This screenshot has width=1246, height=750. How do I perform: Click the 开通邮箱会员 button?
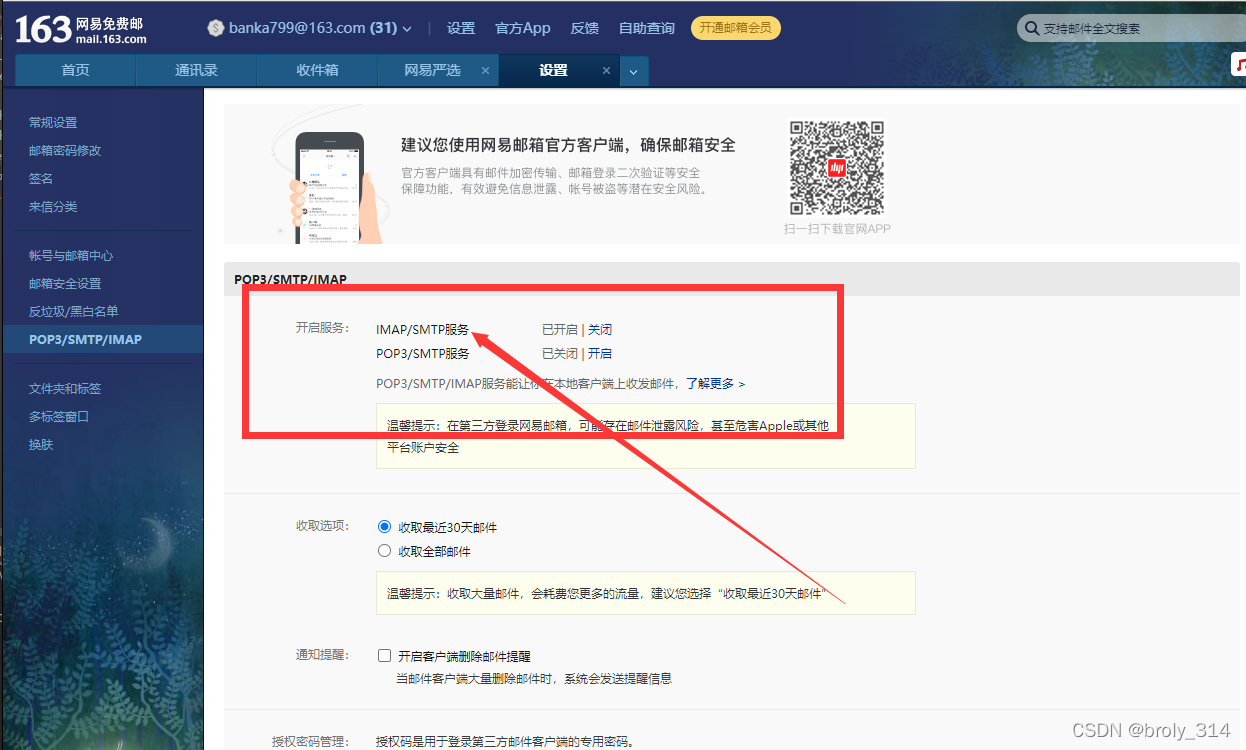click(x=736, y=28)
